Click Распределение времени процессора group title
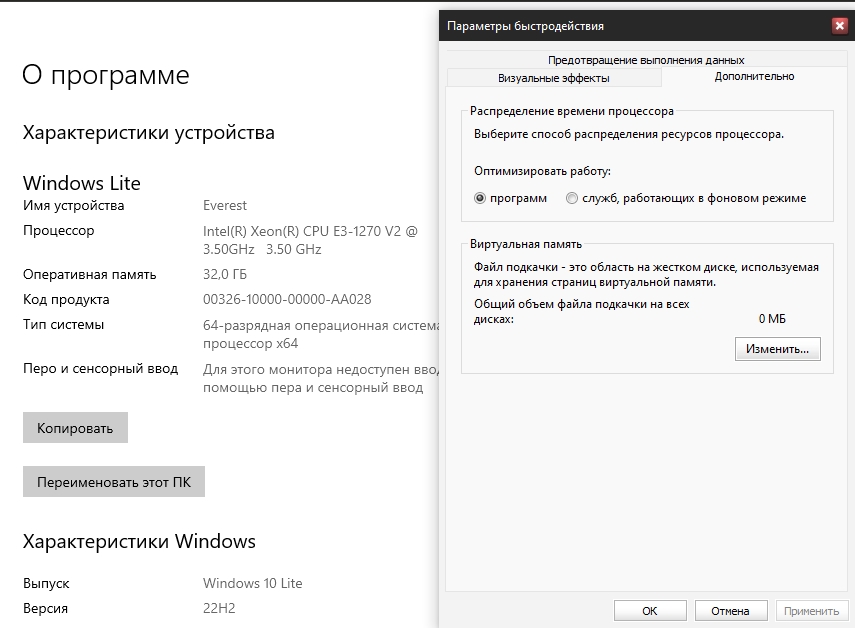Viewport: 855px width, 628px height. point(571,111)
